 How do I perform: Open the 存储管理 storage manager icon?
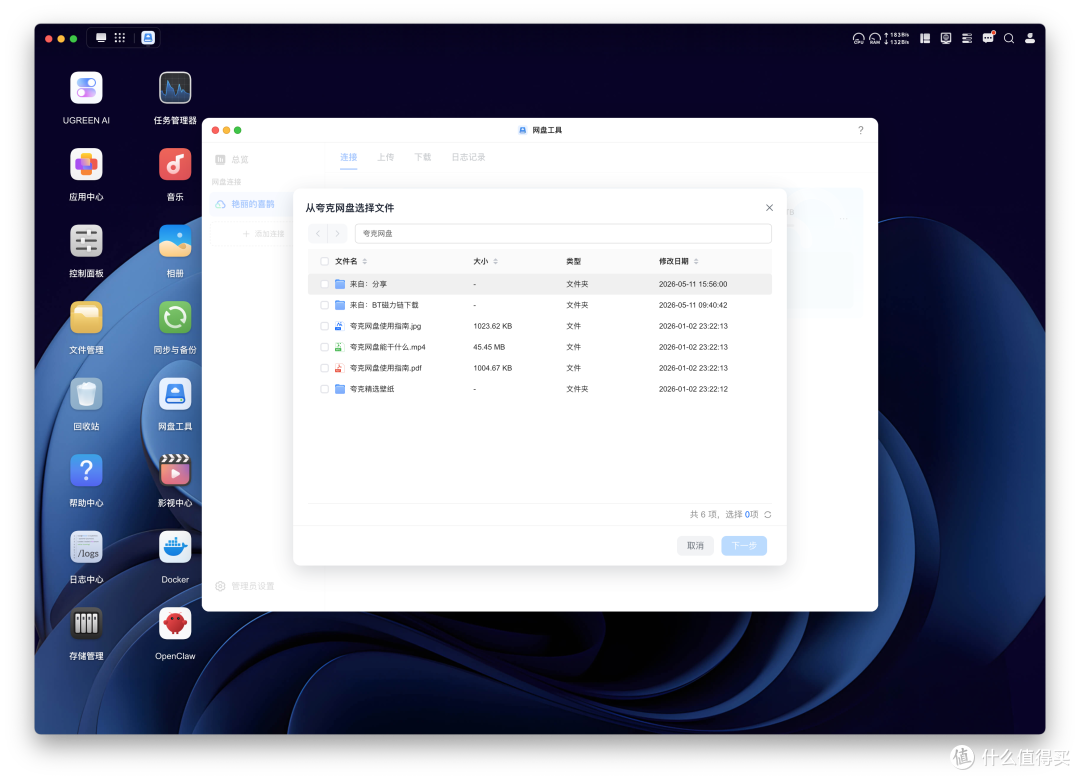click(x=86, y=624)
